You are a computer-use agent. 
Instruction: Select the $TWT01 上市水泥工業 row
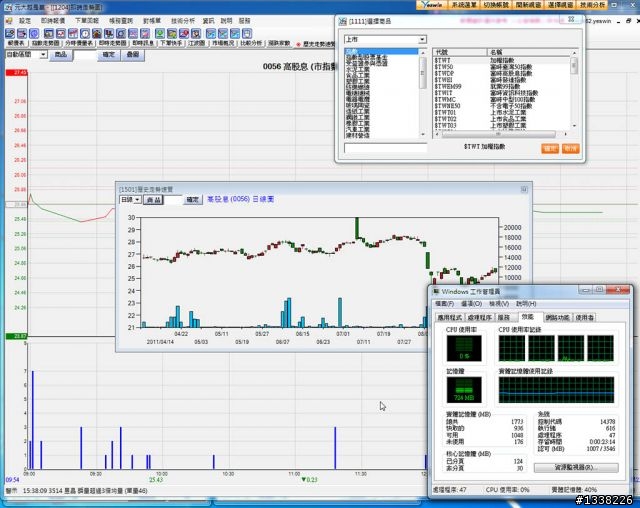[502, 113]
